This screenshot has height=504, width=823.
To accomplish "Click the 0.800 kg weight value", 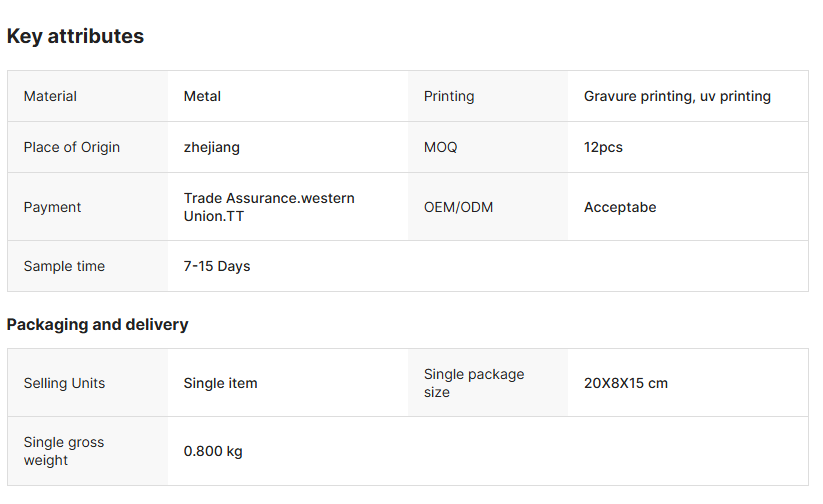I will pos(213,451).
